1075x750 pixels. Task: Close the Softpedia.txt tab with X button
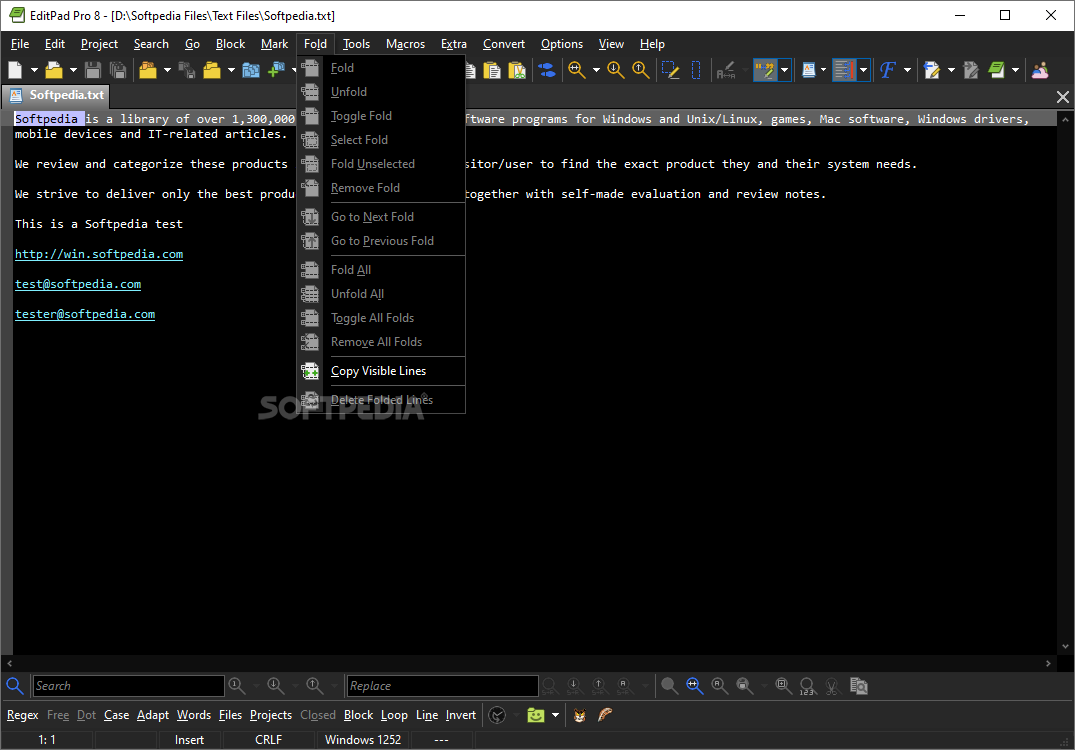[1063, 97]
